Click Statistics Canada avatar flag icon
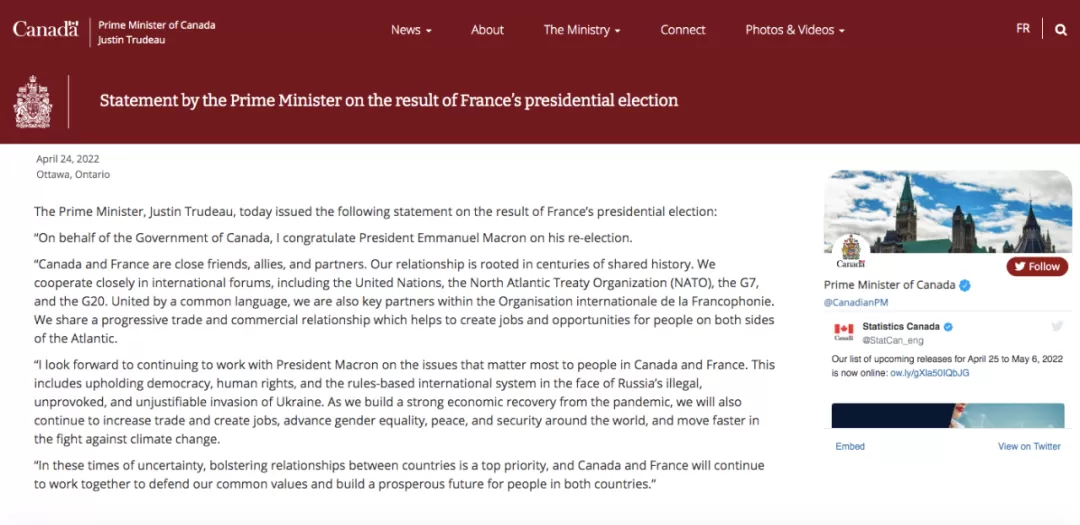 pyautogui.click(x=844, y=331)
